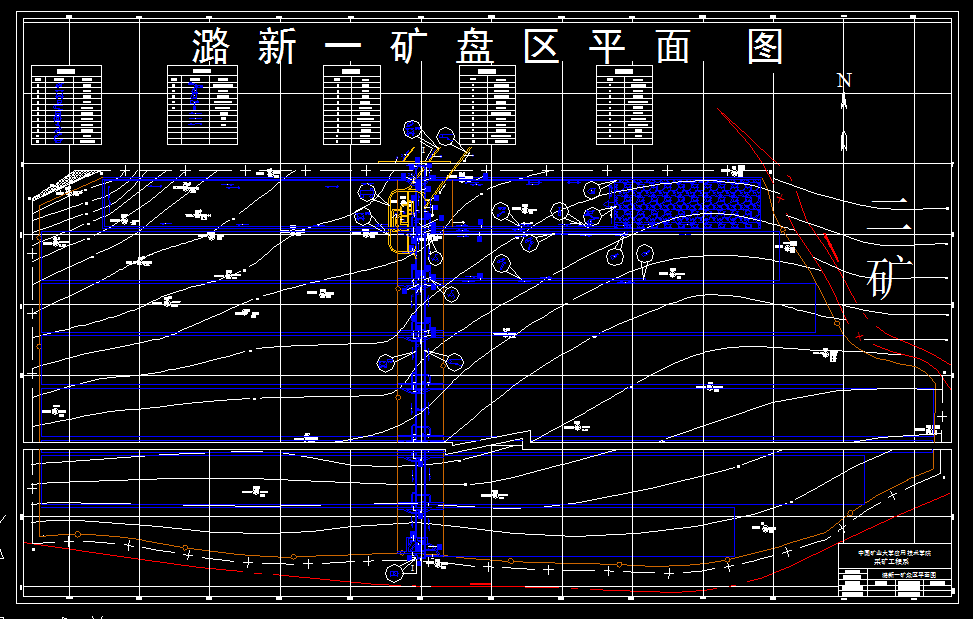Select the large title character 盘
This screenshot has height=619, width=973.
pos(475,47)
